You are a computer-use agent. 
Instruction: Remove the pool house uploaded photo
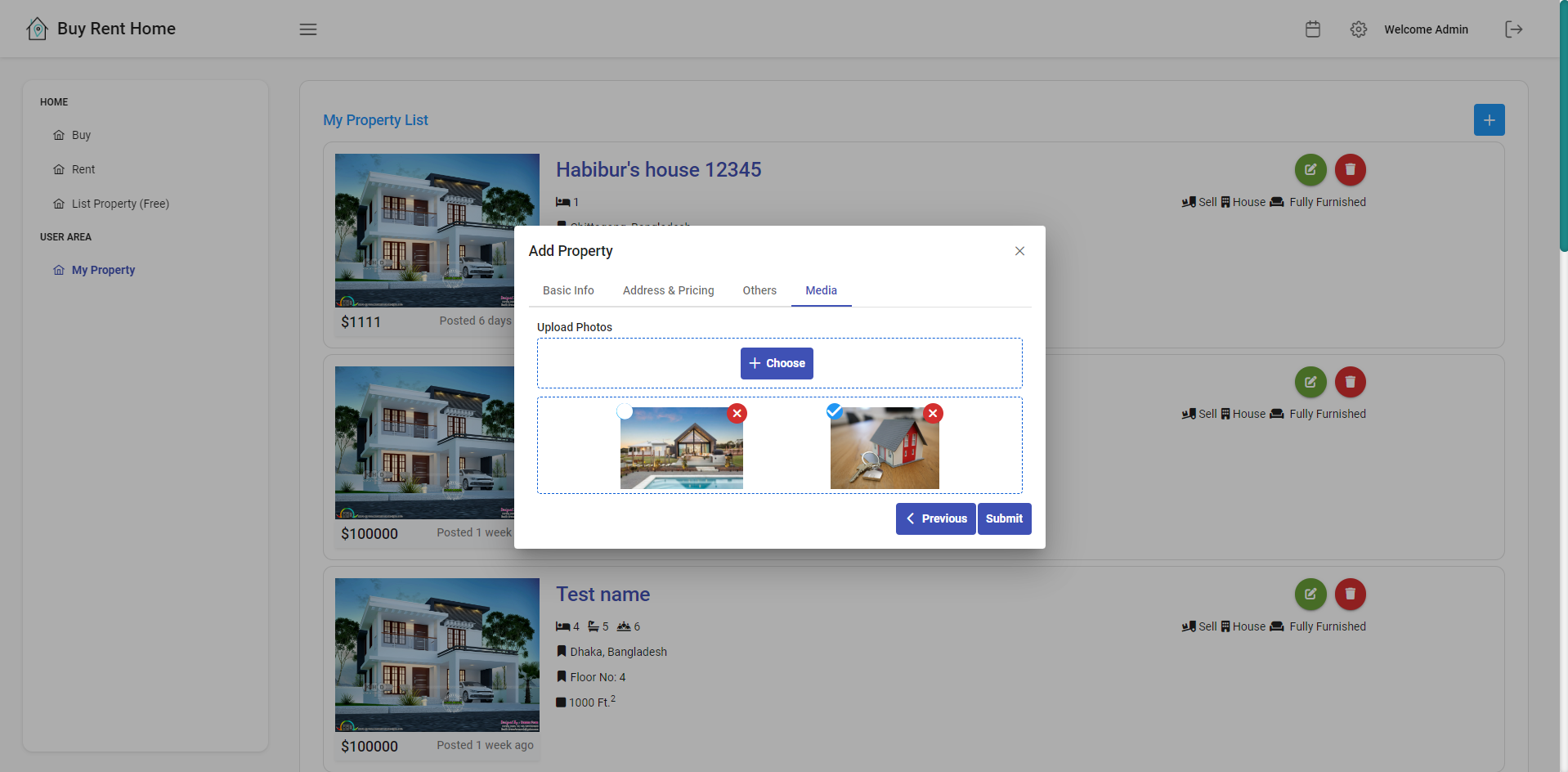pyautogui.click(x=737, y=414)
